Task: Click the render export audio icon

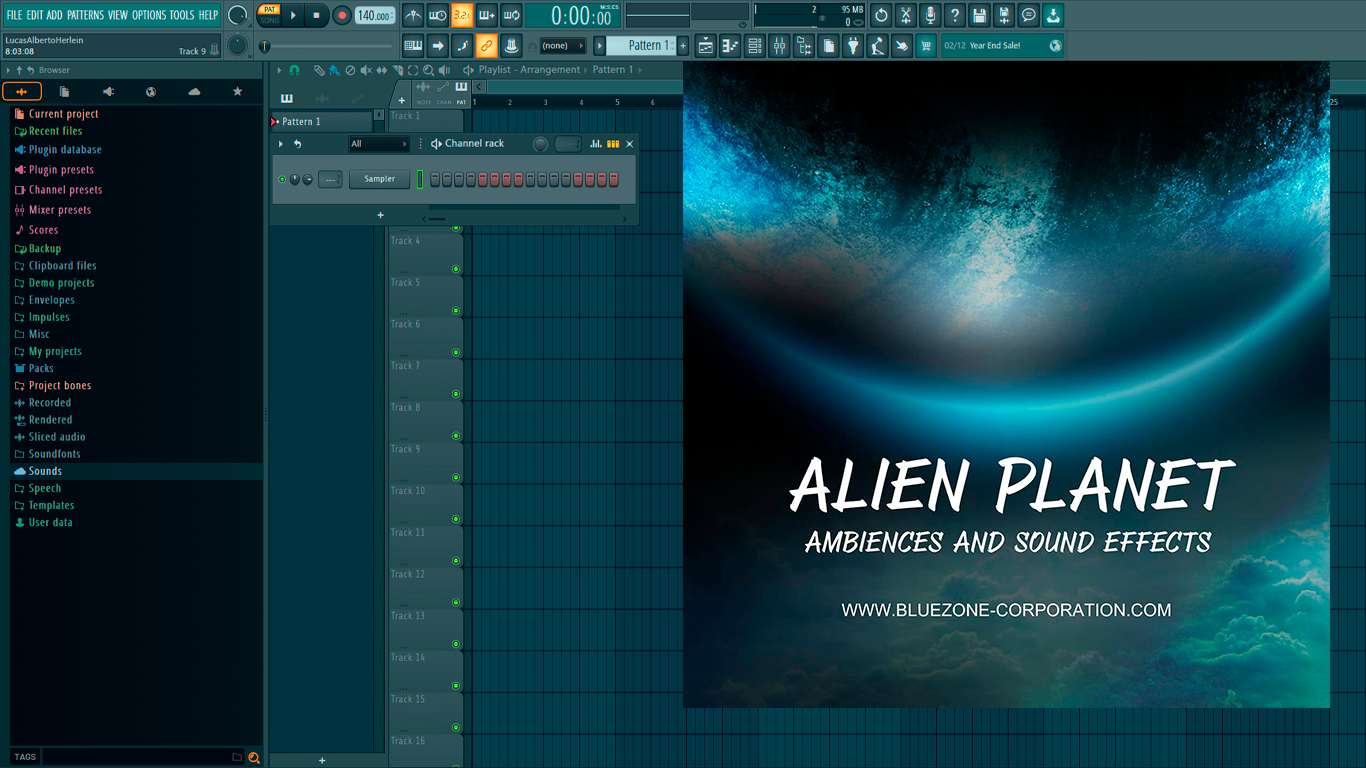Action: click(x=1004, y=15)
